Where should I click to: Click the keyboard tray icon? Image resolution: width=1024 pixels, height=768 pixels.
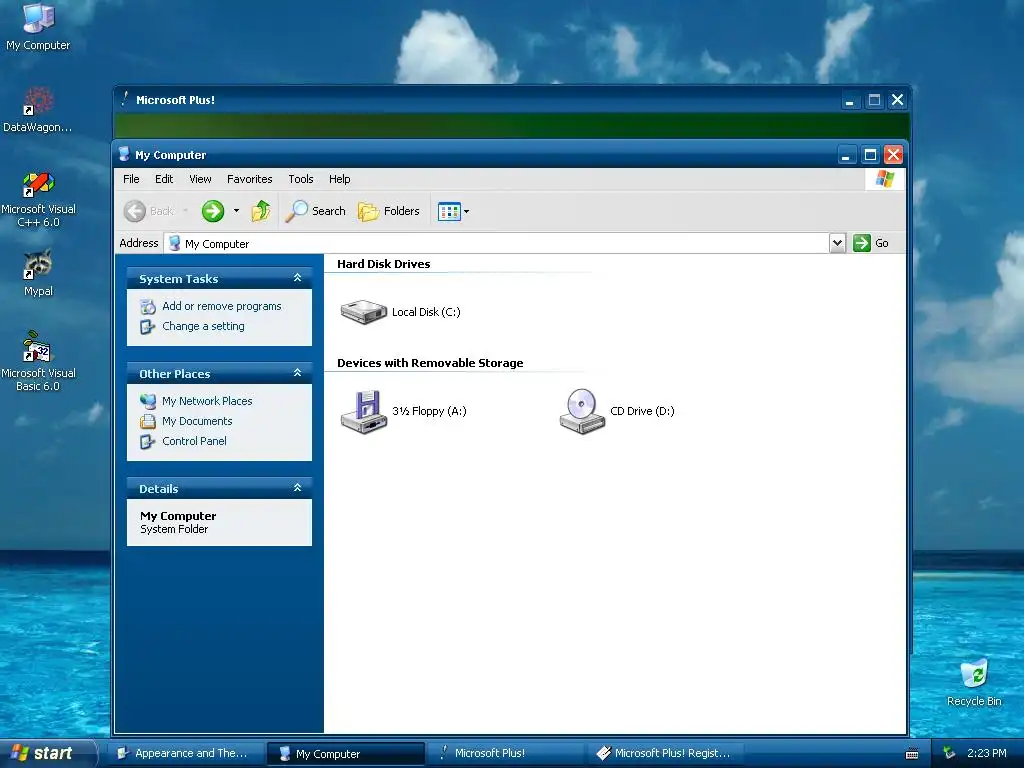[912, 754]
